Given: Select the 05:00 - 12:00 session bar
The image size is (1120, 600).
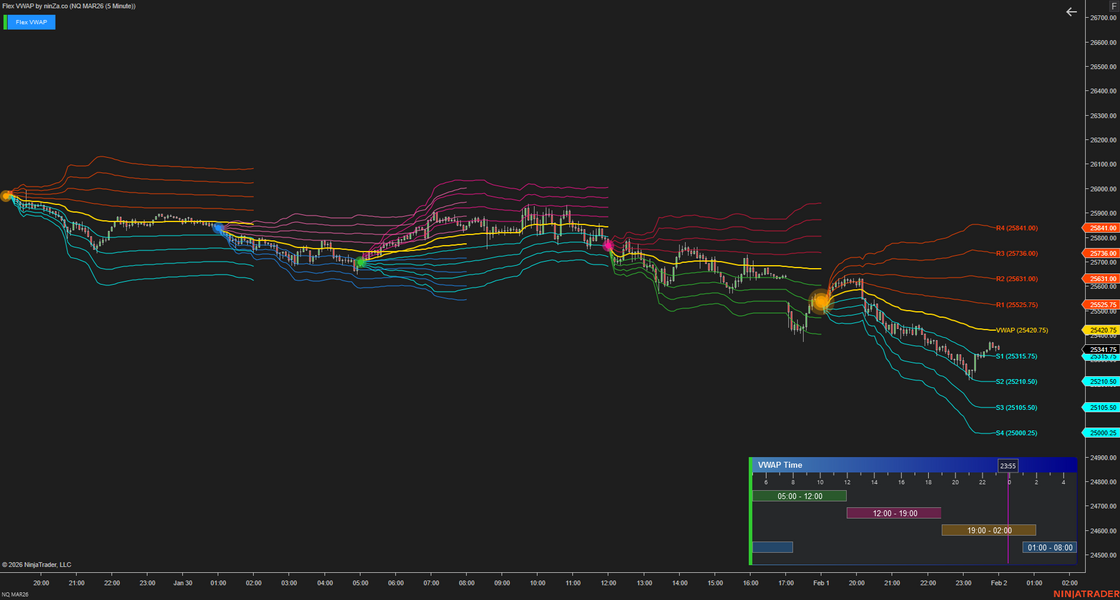Looking at the screenshot, I should 799,496.
